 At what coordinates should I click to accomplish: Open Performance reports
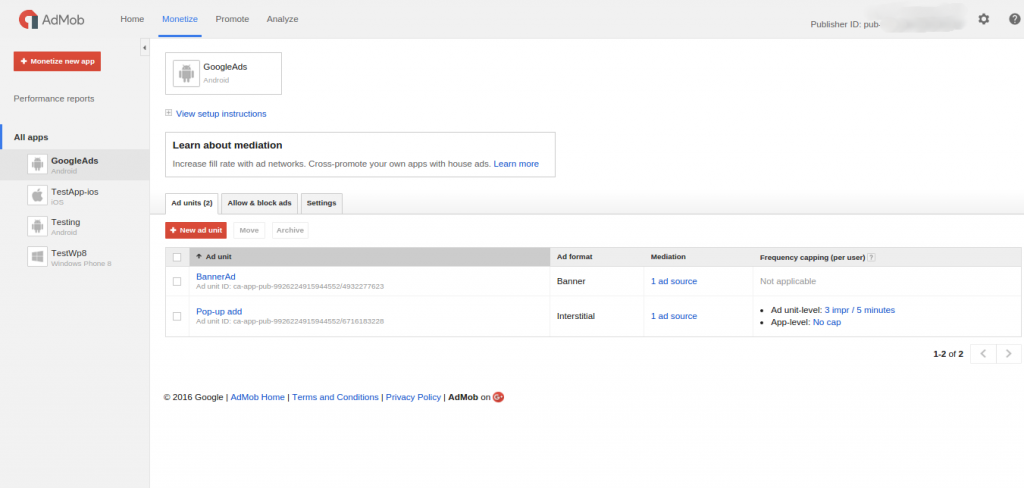(x=54, y=99)
